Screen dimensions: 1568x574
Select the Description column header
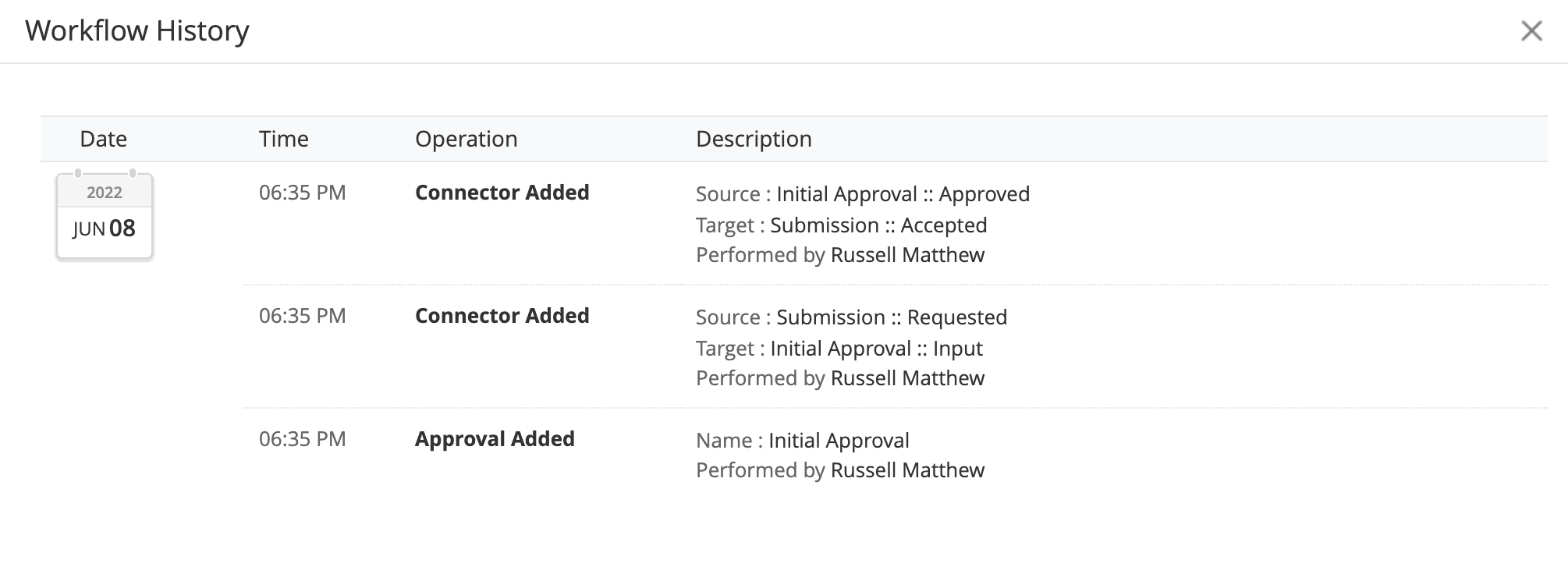point(753,139)
